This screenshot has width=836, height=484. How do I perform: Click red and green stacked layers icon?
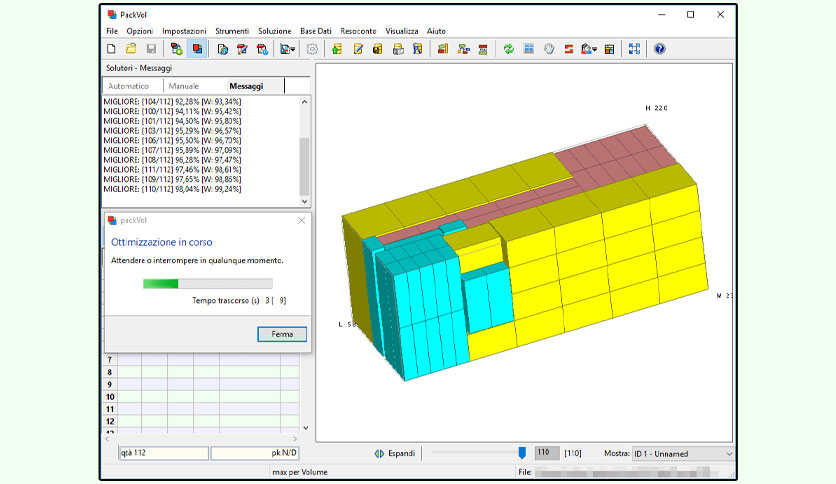(x=483, y=49)
